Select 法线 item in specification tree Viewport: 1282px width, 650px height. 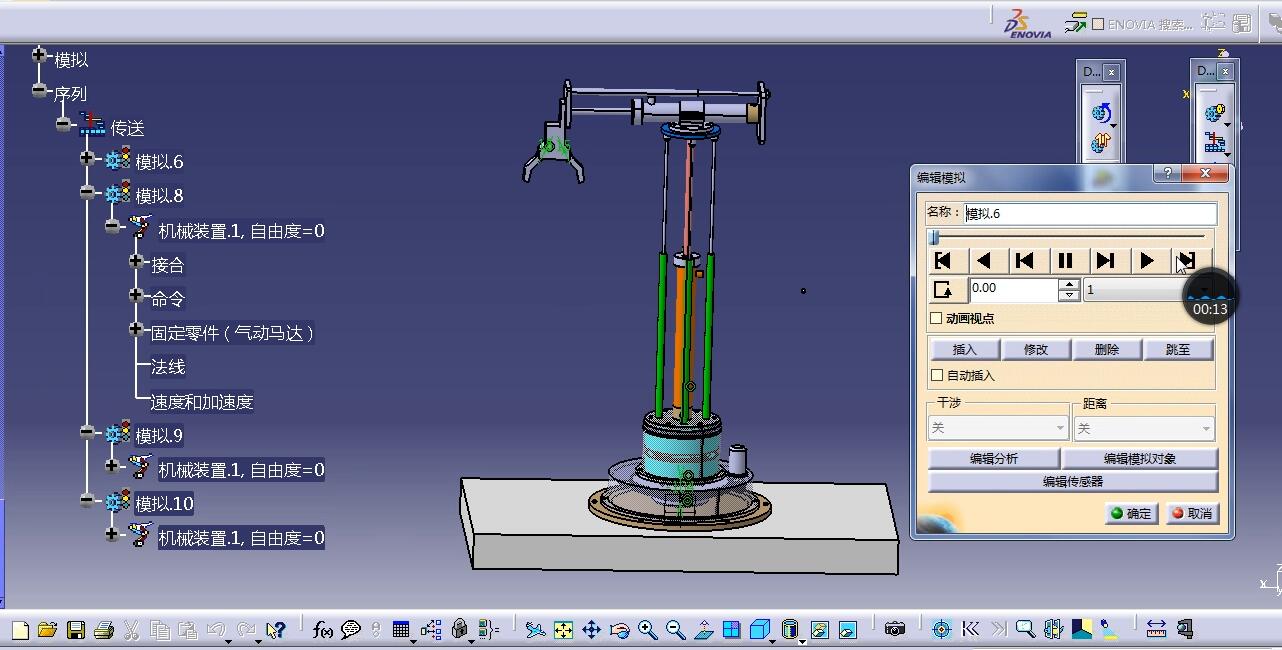pyautogui.click(x=168, y=367)
